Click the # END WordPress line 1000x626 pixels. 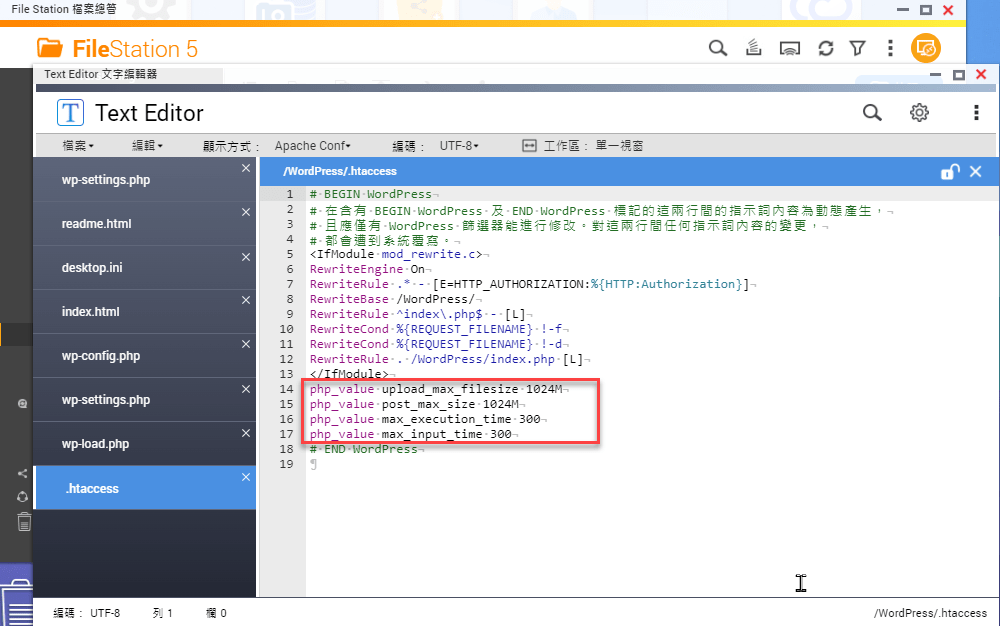point(364,449)
